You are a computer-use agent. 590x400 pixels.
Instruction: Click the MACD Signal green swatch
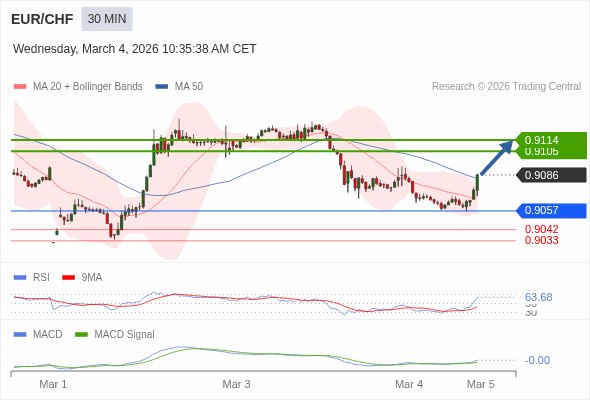coord(81,335)
